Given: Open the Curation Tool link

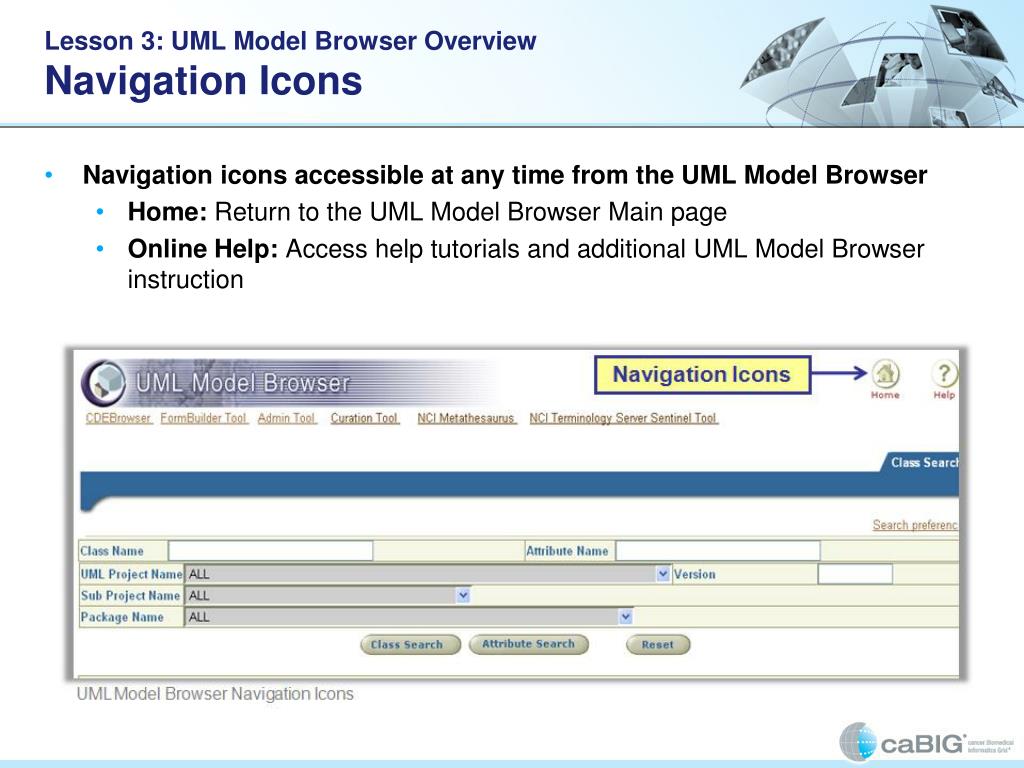Looking at the screenshot, I should (x=364, y=418).
